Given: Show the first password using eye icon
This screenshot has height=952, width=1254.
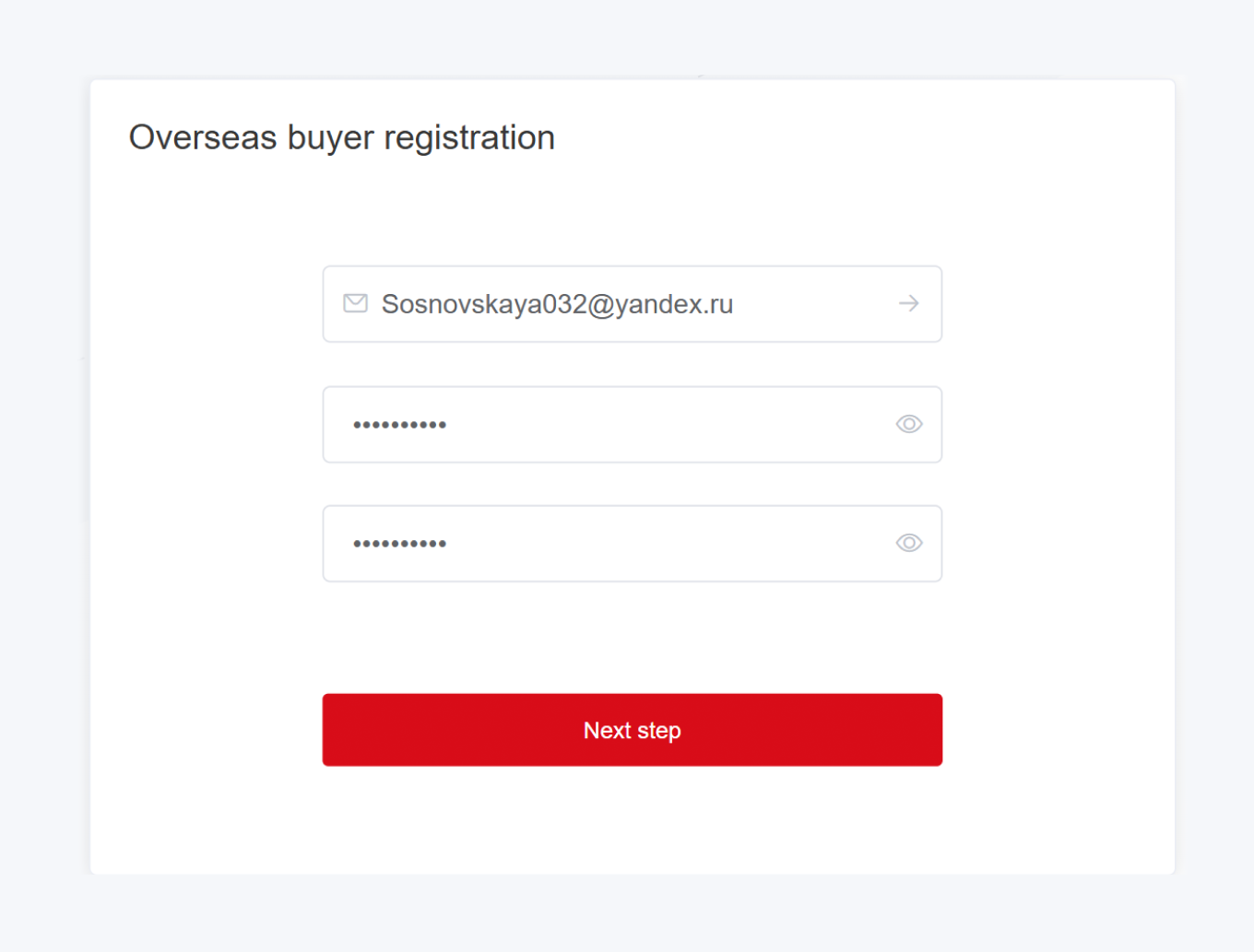Looking at the screenshot, I should [908, 424].
